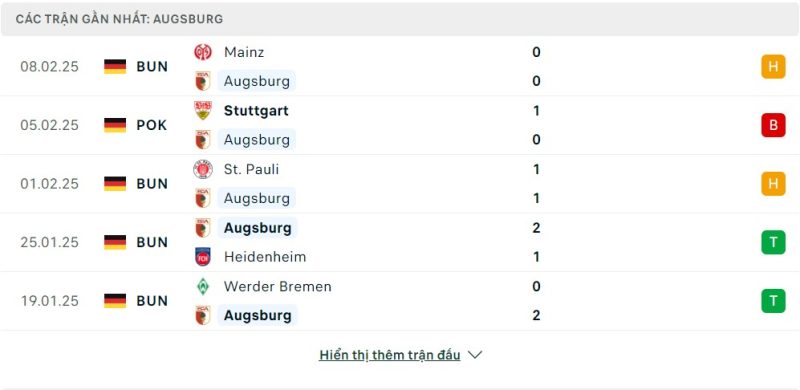This screenshot has height=390, width=800.
Task: Click green T badge for Heidenheim match
Action: 773,242
